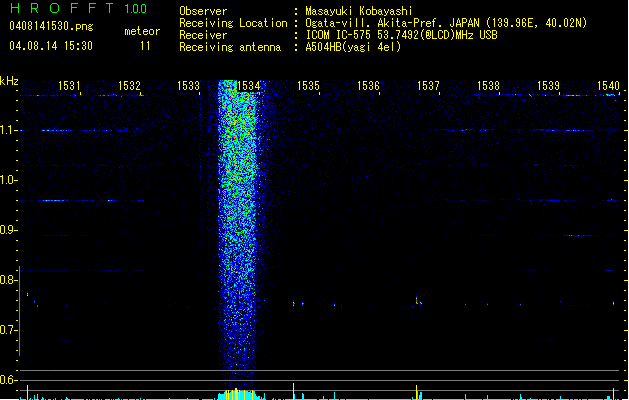Screen dimensions: 629x400
Task: Select the filename 0408141530.png
Action: [x=51, y=26]
